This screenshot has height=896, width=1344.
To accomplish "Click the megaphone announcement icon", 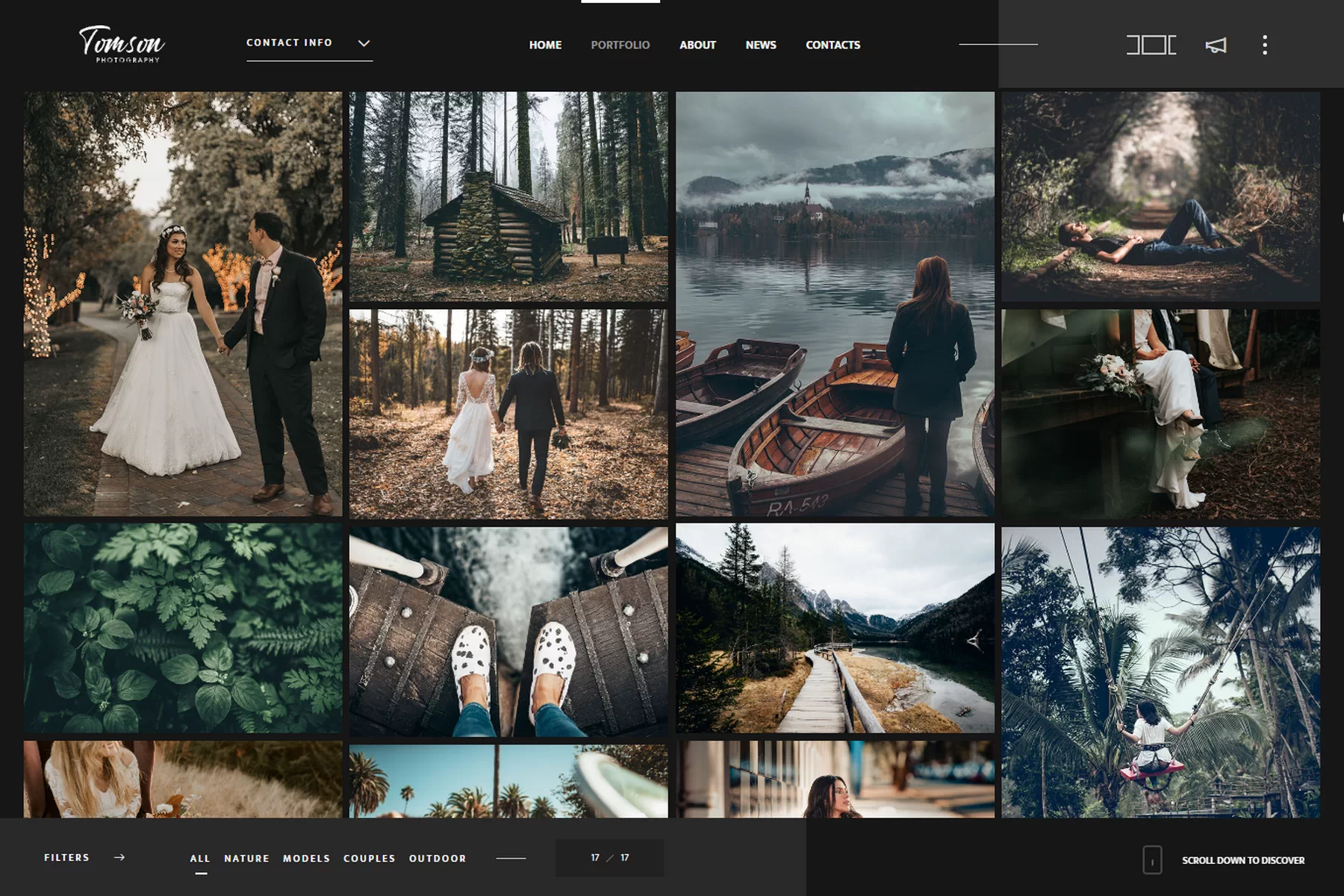I will [x=1216, y=46].
